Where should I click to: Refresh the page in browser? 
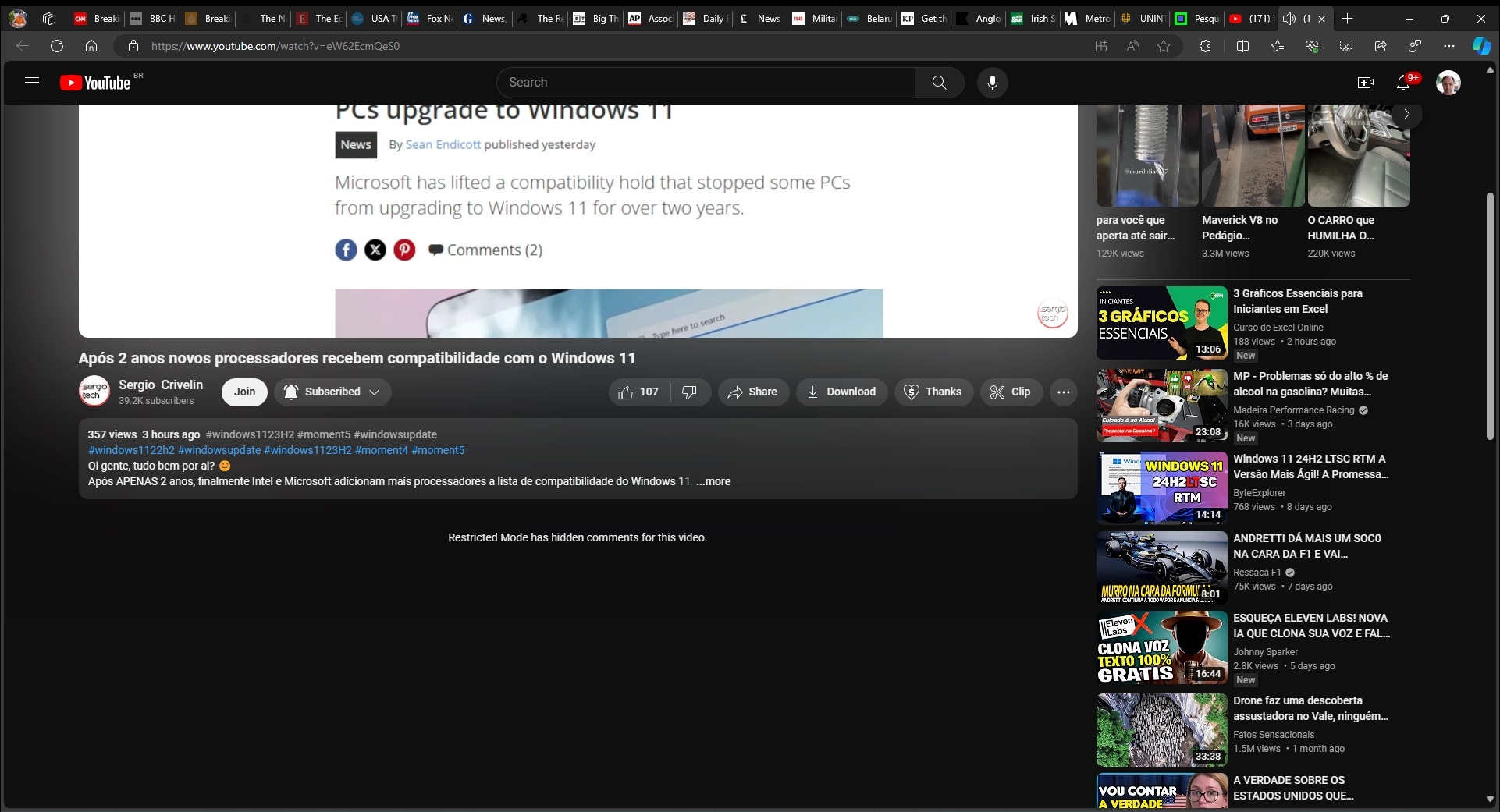pyautogui.click(x=57, y=46)
